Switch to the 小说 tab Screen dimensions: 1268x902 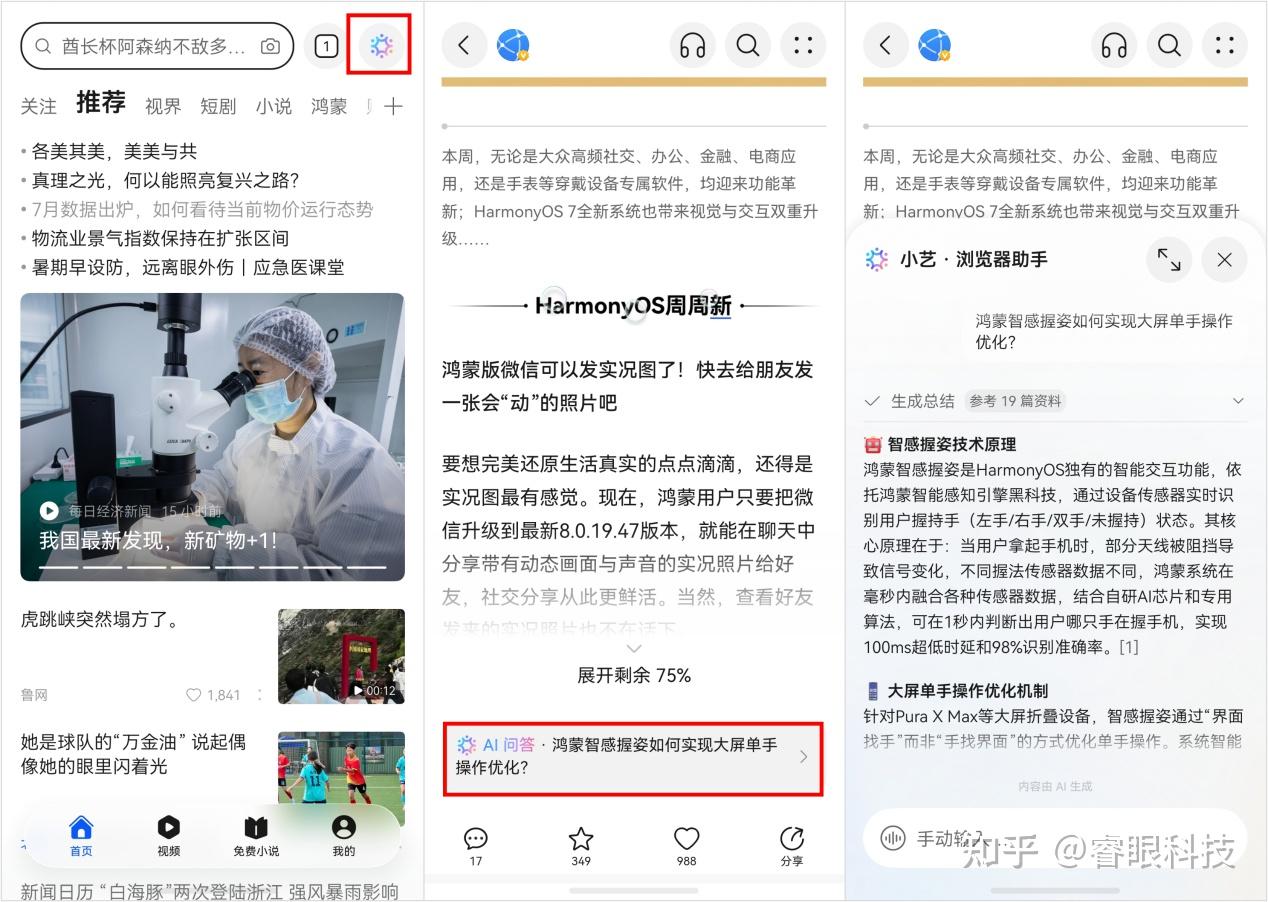click(273, 106)
